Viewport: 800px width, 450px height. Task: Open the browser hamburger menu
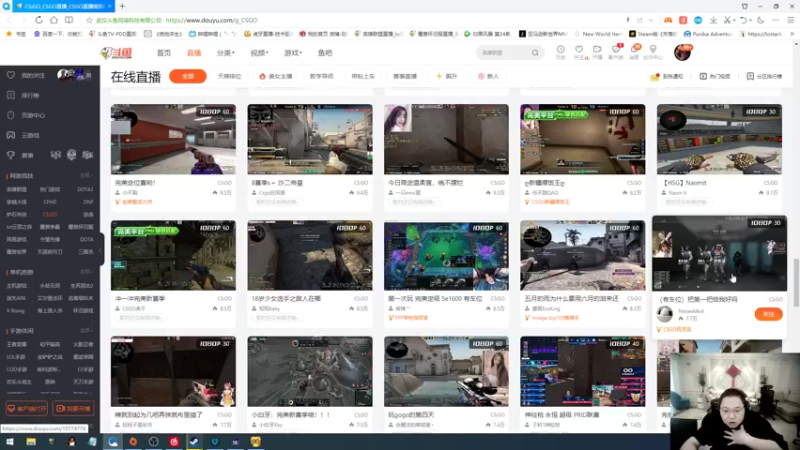[790, 20]
